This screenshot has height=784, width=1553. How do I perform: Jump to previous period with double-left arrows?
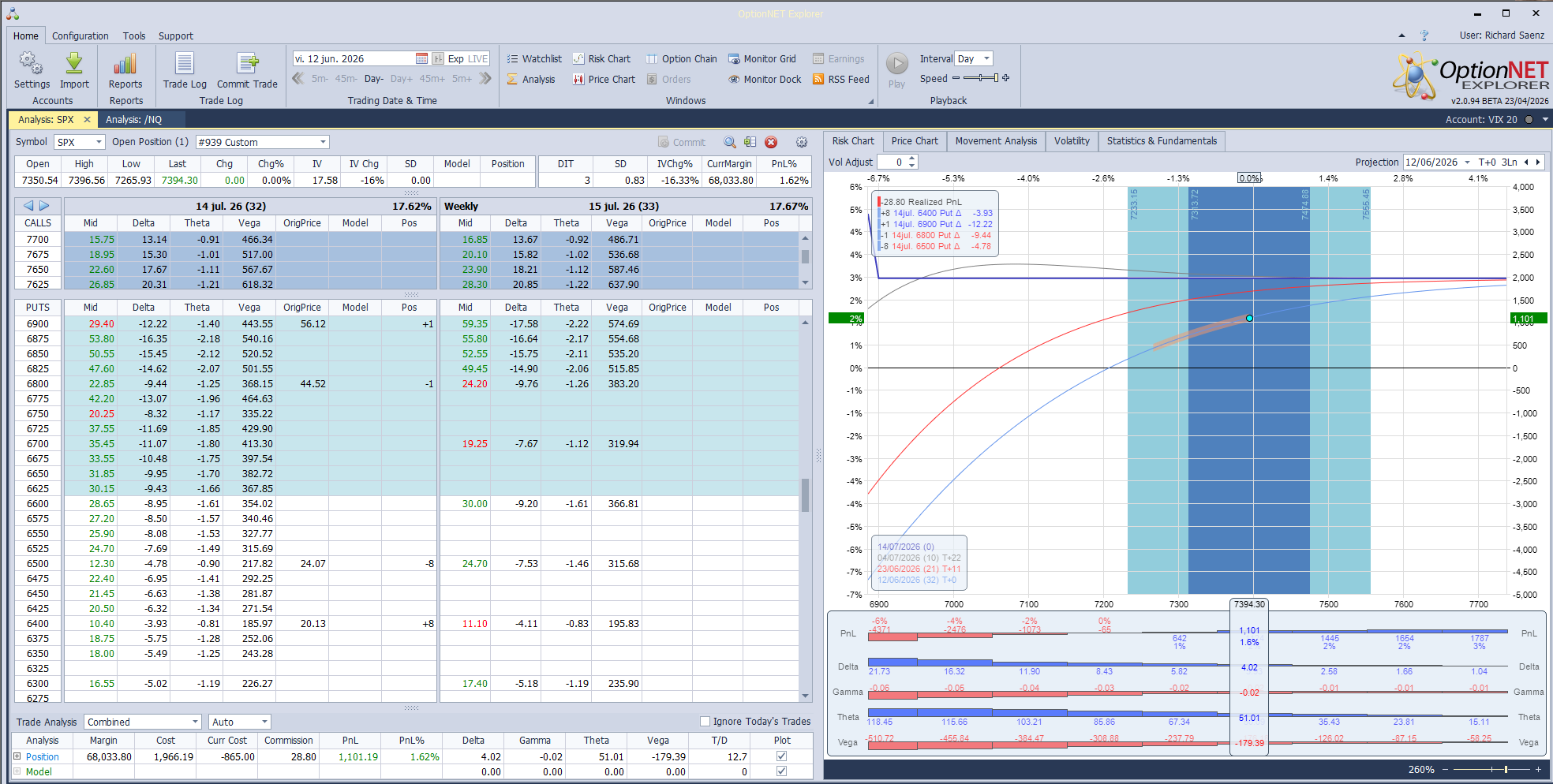[x=298, y=78]
